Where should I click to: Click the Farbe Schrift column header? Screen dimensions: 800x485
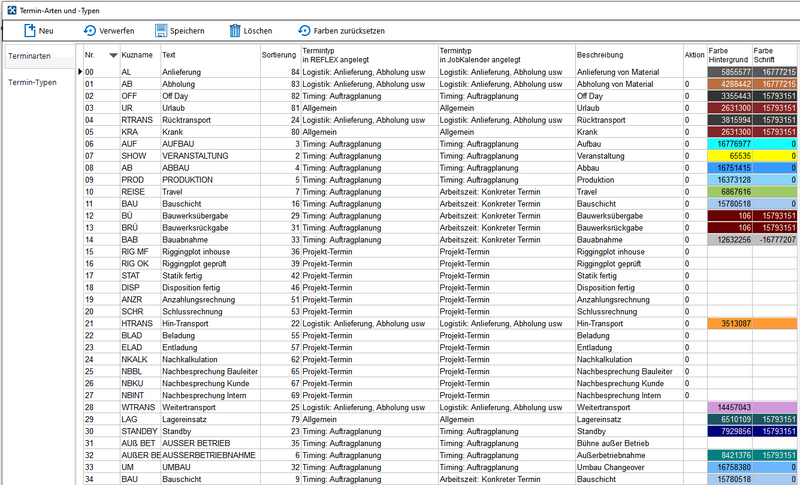click(774, 55)
